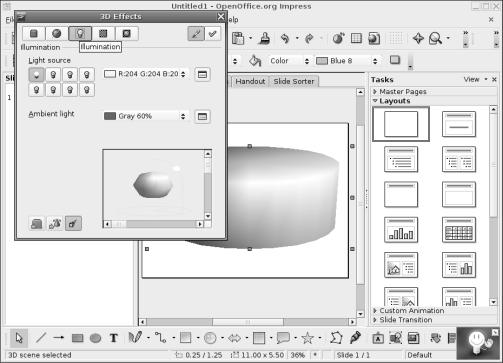Image resolution: width=503 pixels, height=363 pixels.
Task: Click Convert to Lathe Object icon
Action: [55, 223]
